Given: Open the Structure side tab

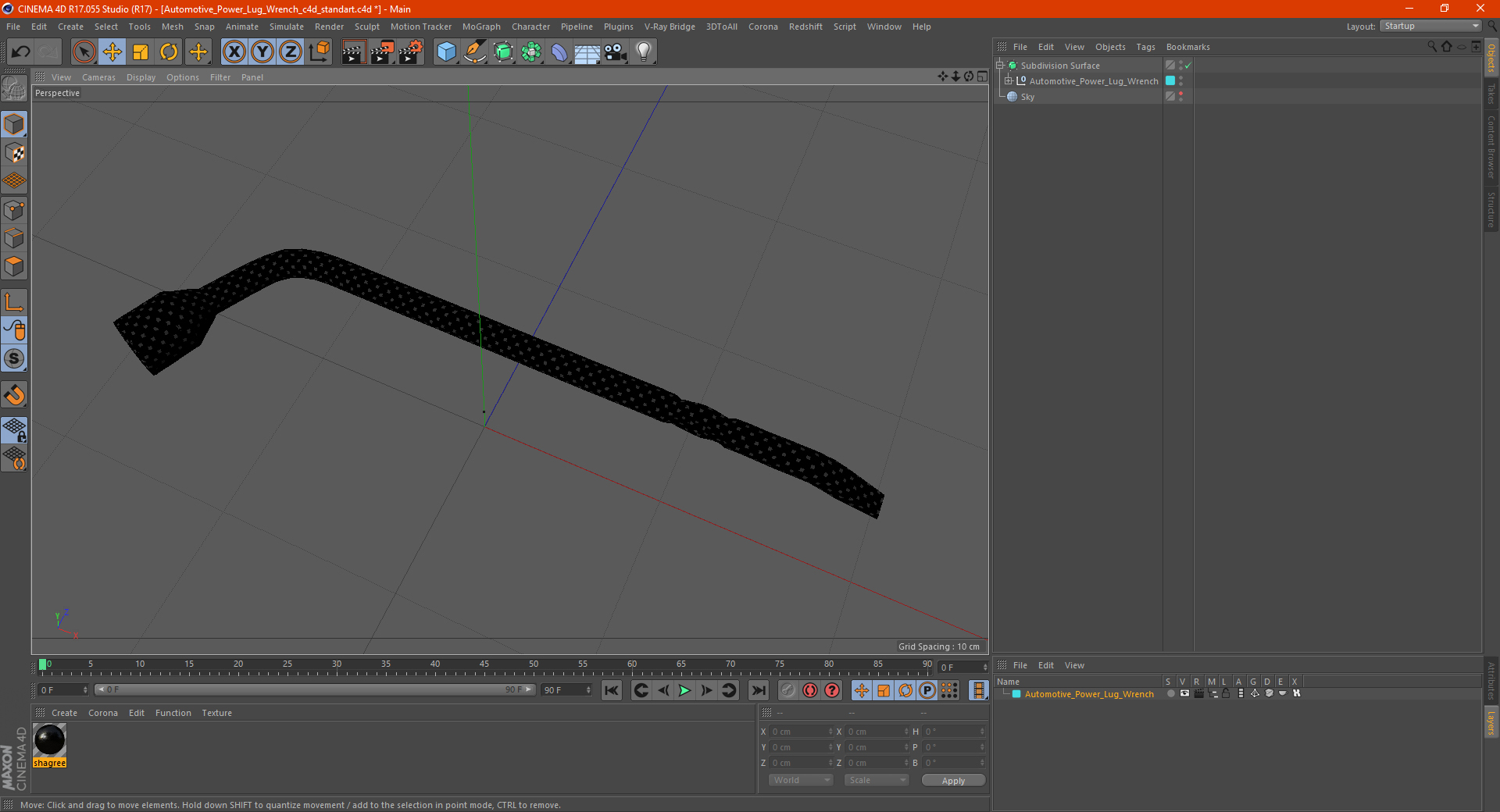Looking at the screenshot, I should [x=1491, y=209].
